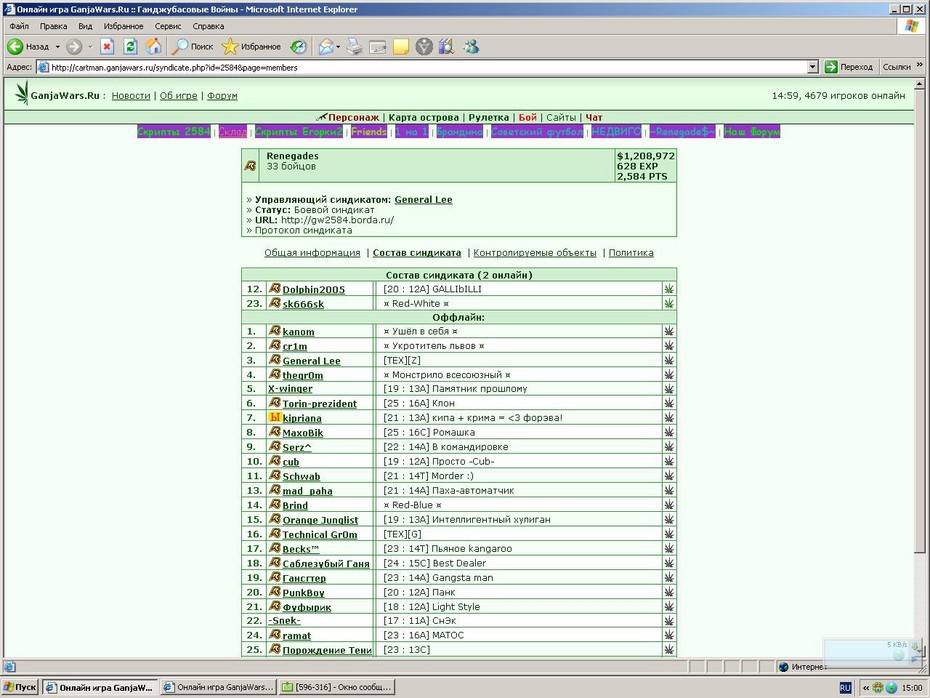Open the General Lee manager profile link
Image resolution: width=930 pixels, height=698 pixels.
[x=423, y=200]
